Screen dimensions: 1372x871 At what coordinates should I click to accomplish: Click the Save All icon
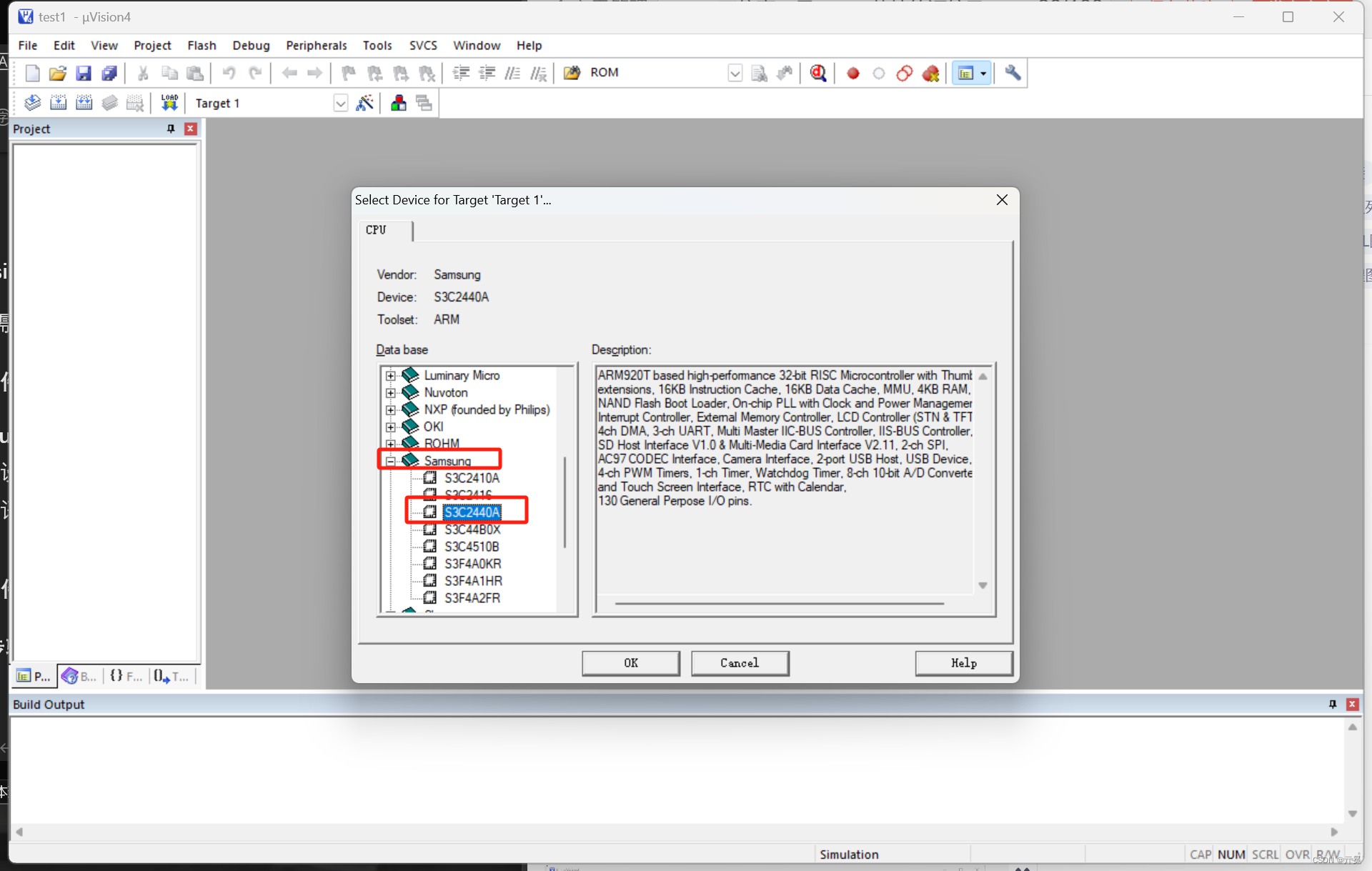109,73
